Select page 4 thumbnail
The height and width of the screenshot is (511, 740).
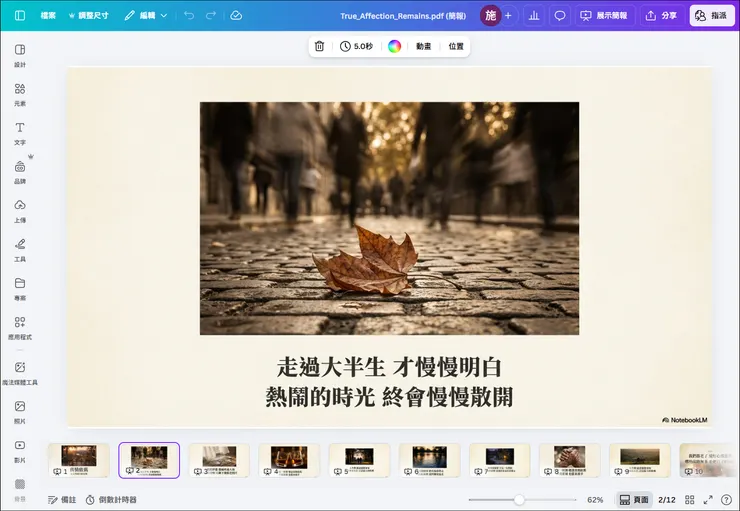click(289, 460)
